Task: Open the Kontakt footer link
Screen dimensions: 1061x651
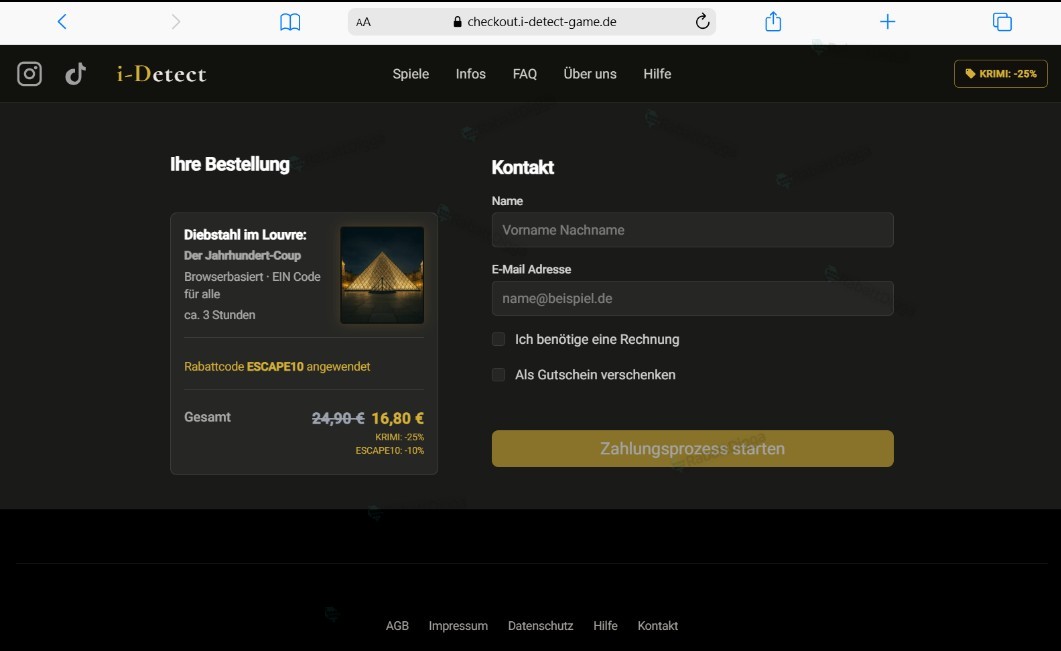Action: coord(658,626)
